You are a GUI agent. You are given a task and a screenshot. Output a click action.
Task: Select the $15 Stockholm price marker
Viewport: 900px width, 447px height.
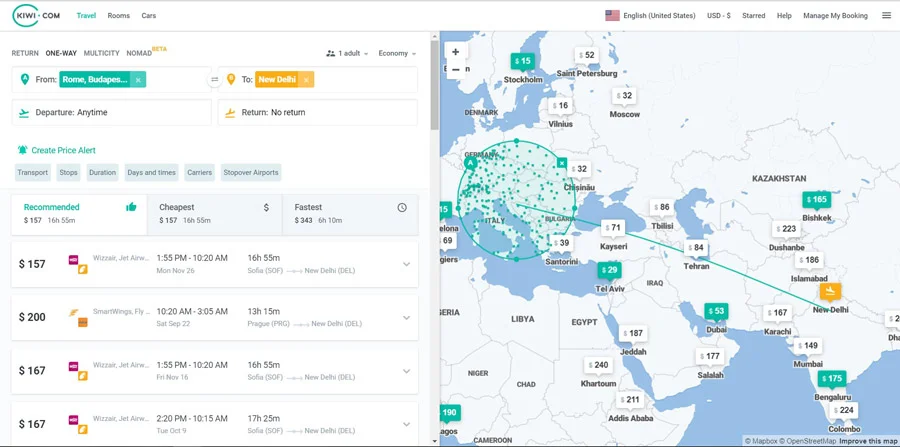pyautogui.click(x=523, y=61)
